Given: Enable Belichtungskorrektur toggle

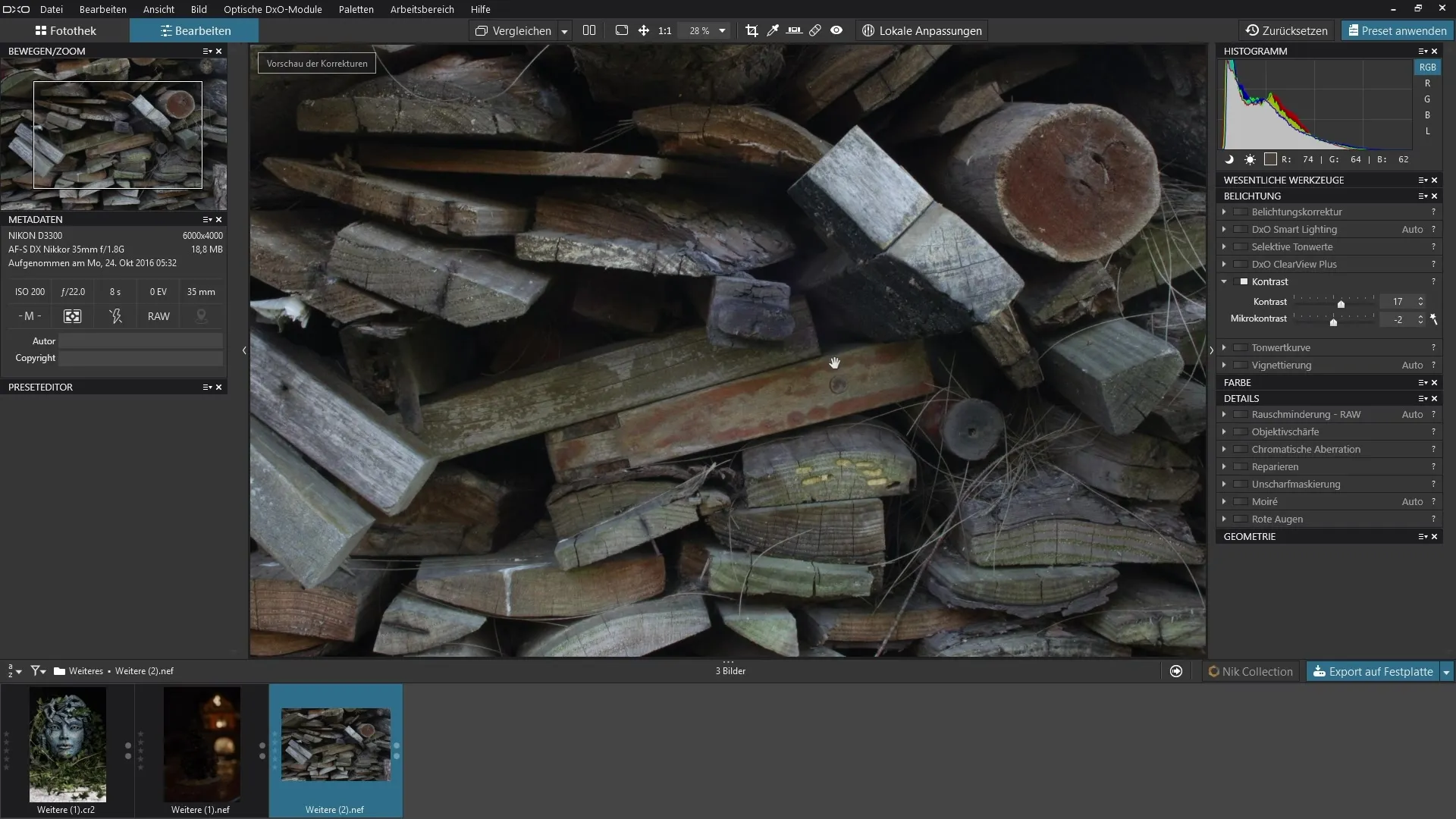Looking at the screenshot, I should coord(1241,212).
